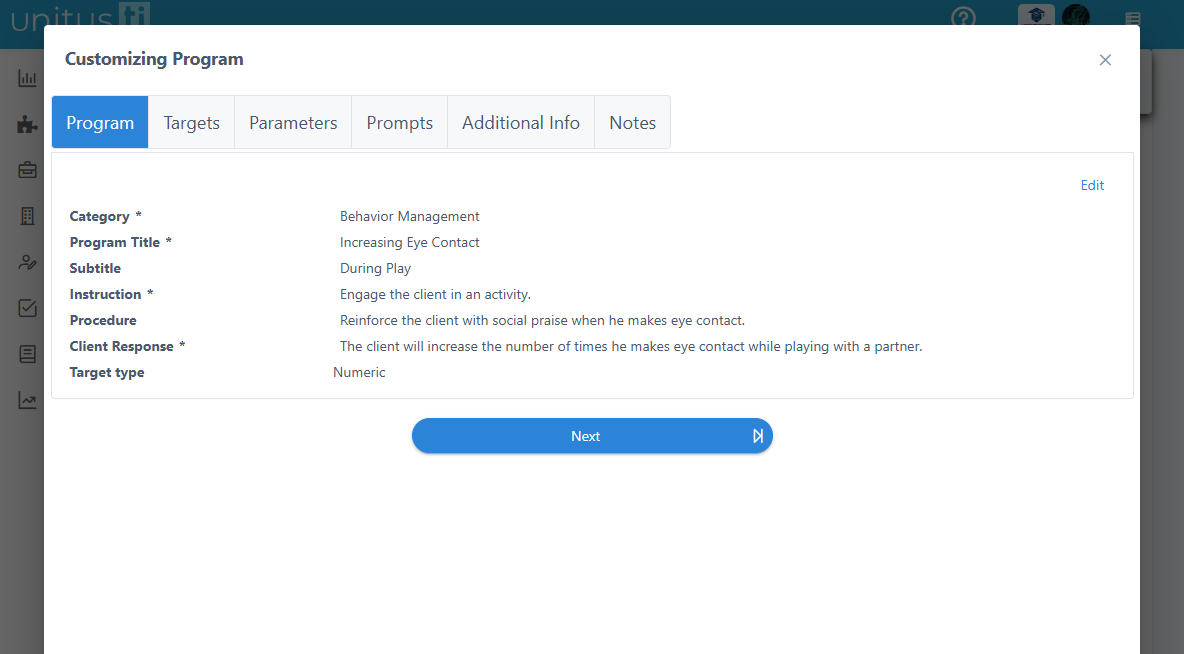Click the 'Customizing Program' dialog title
Screen dimensions: 1184x654
point(154,59)
